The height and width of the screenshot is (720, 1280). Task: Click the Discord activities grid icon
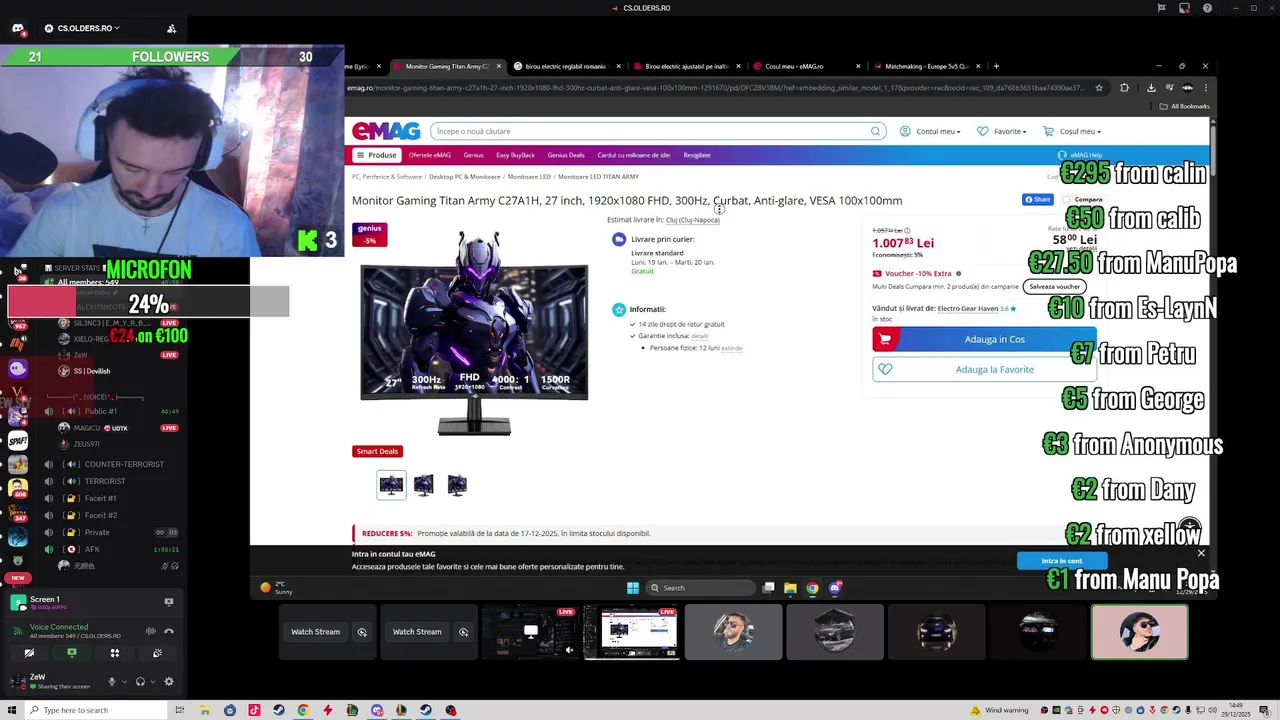pos(114,653)
